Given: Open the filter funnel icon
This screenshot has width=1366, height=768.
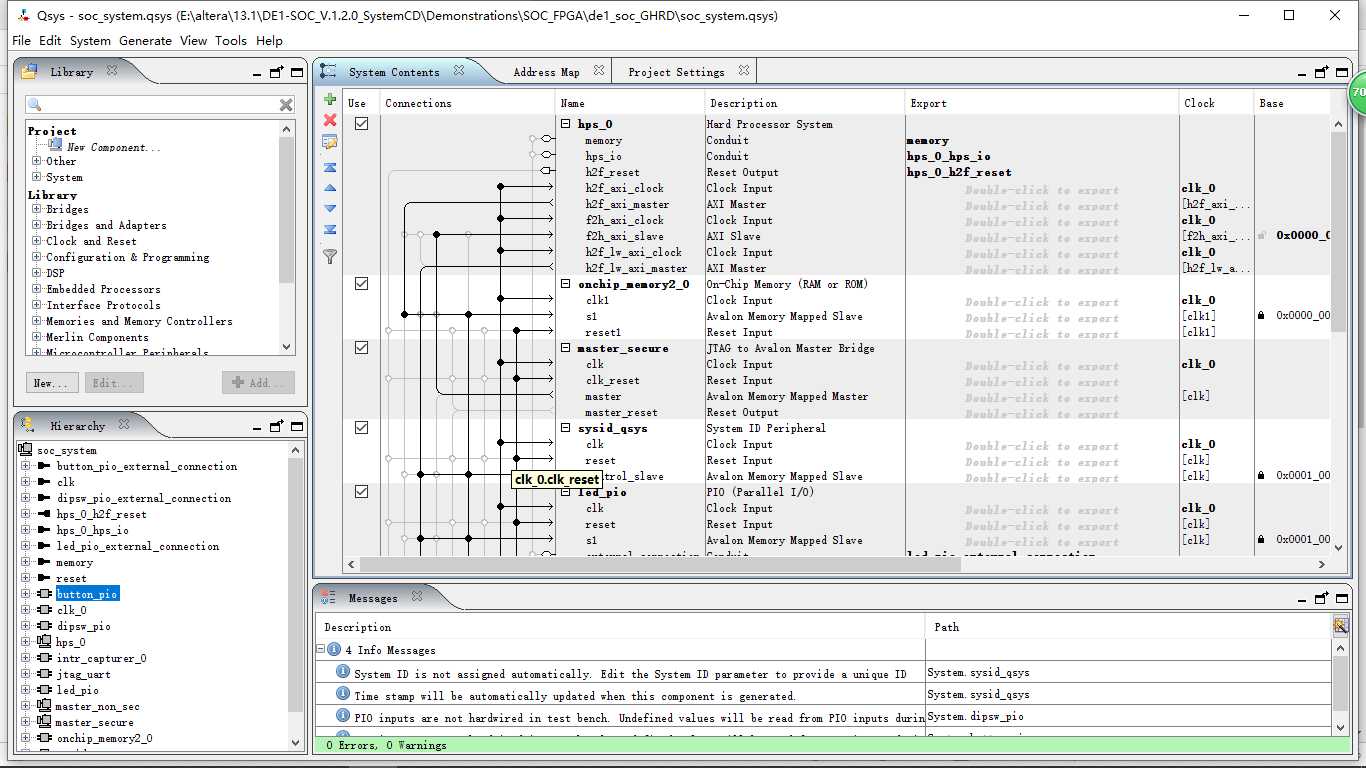Looking at the screenshot, I should click(330, 257).
